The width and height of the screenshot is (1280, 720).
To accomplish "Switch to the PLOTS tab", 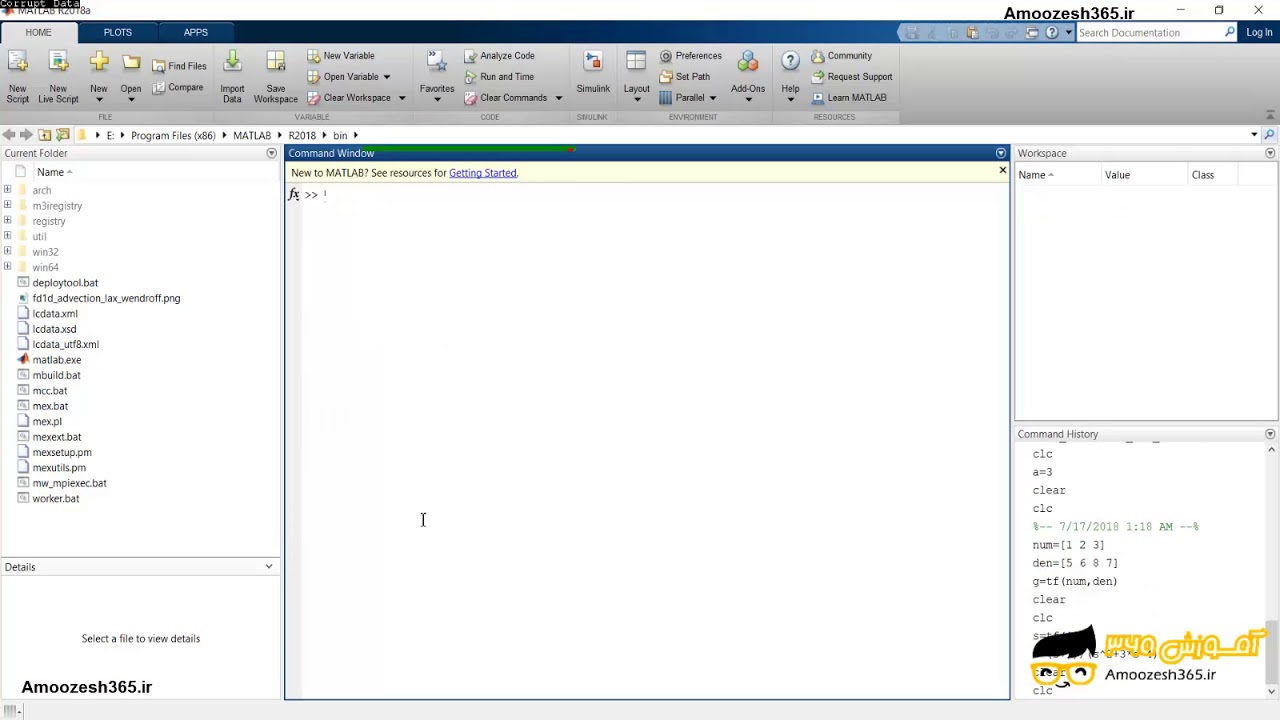I will tap(117, 32).
